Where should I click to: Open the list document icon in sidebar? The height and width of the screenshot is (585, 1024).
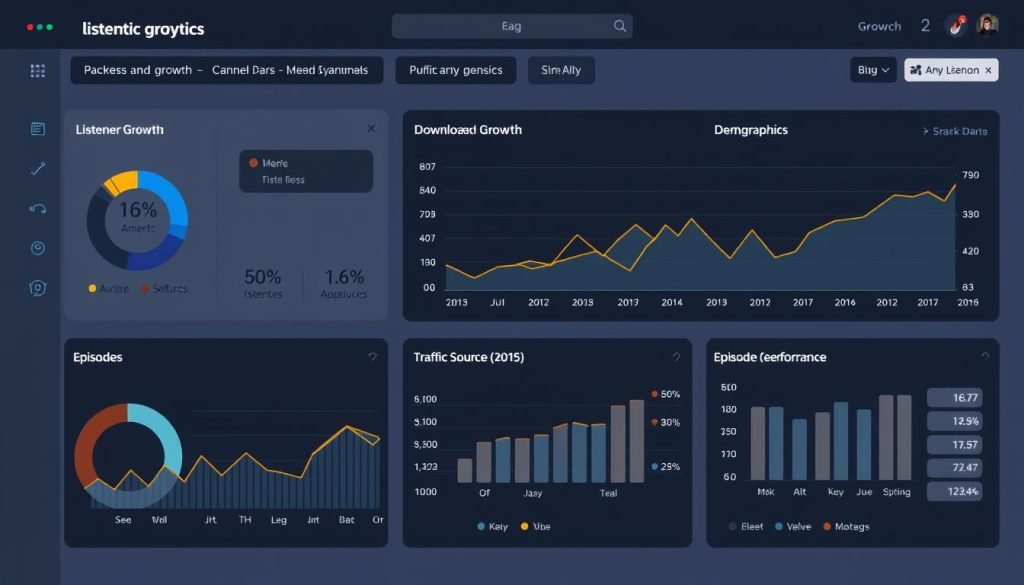pyautogui.click(x=38, y=129)
